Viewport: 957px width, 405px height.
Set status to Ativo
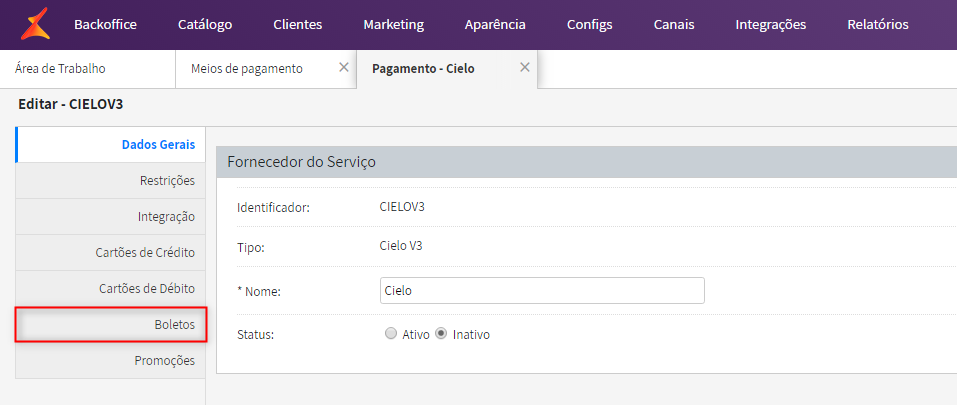[x=391, y=334]
